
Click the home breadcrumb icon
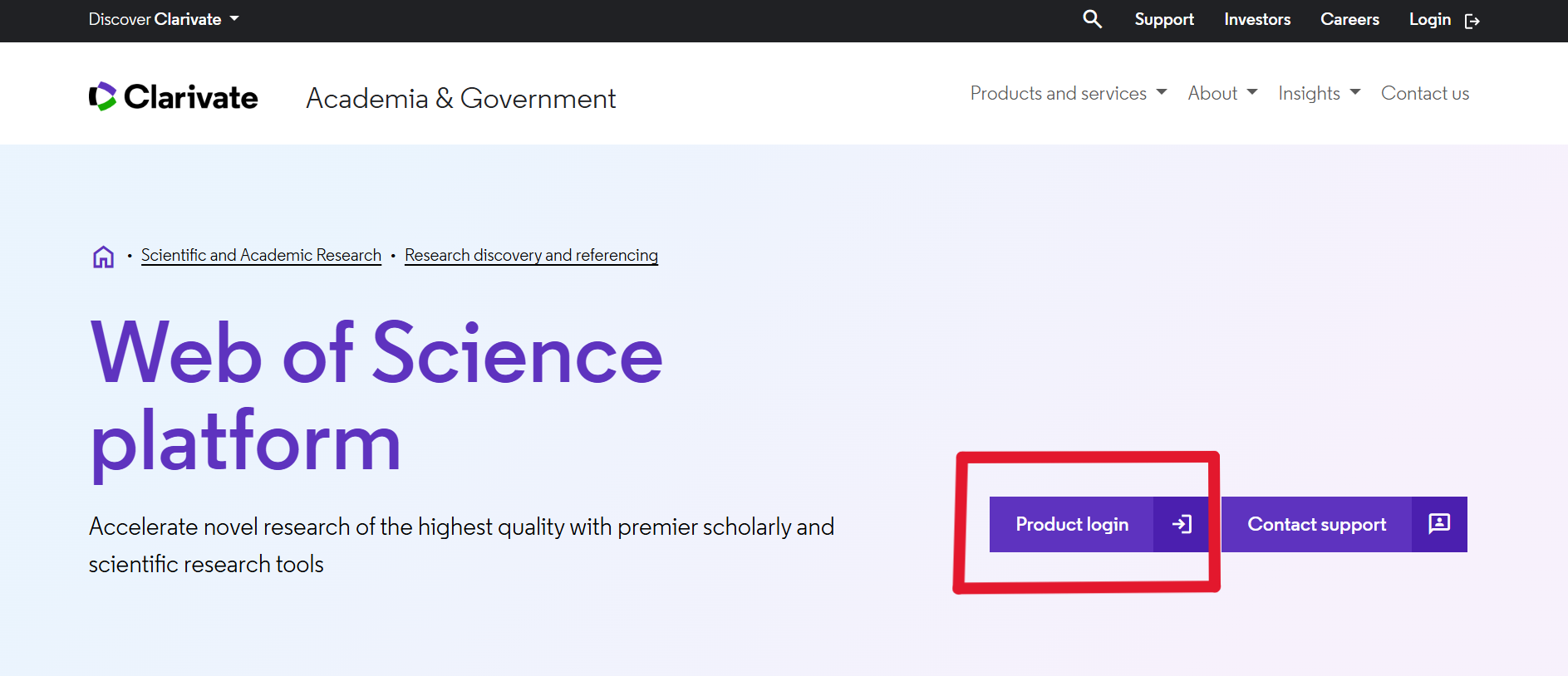(103, 257)
